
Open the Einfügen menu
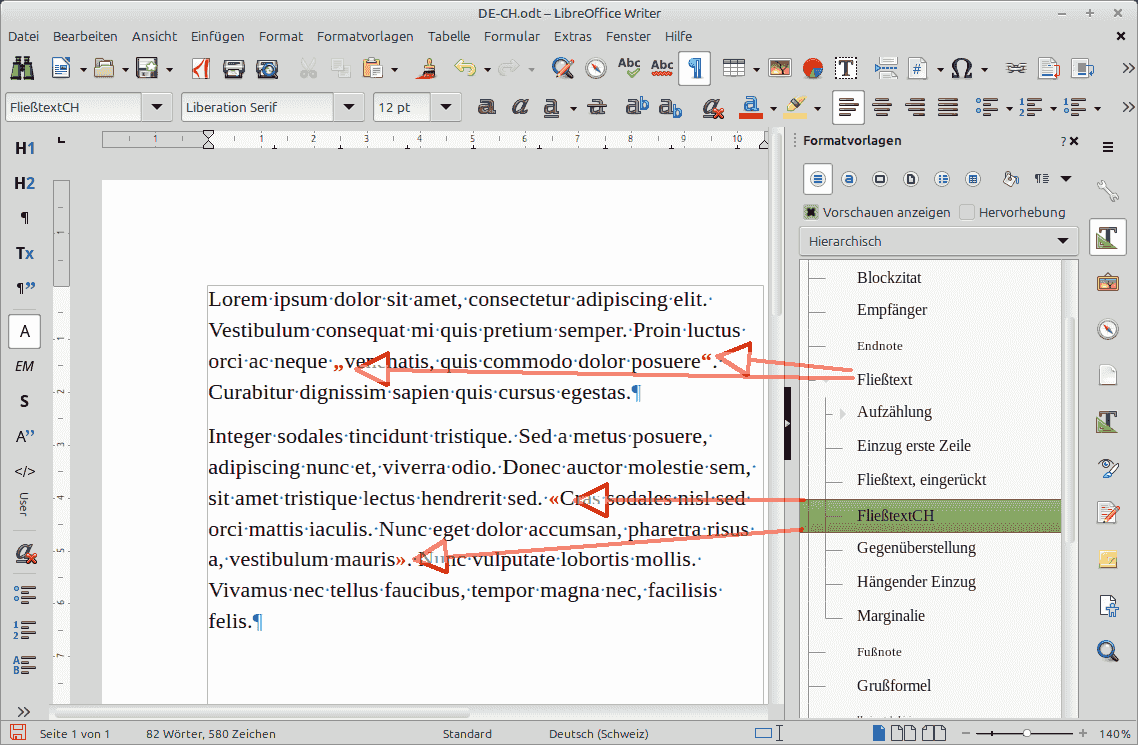point(218,36)
